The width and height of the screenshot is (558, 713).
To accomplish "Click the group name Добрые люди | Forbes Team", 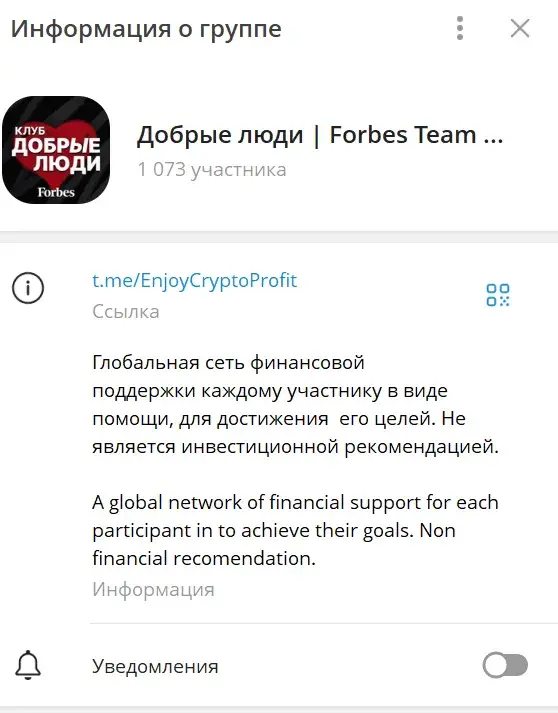I will click(x=320, y=135).
